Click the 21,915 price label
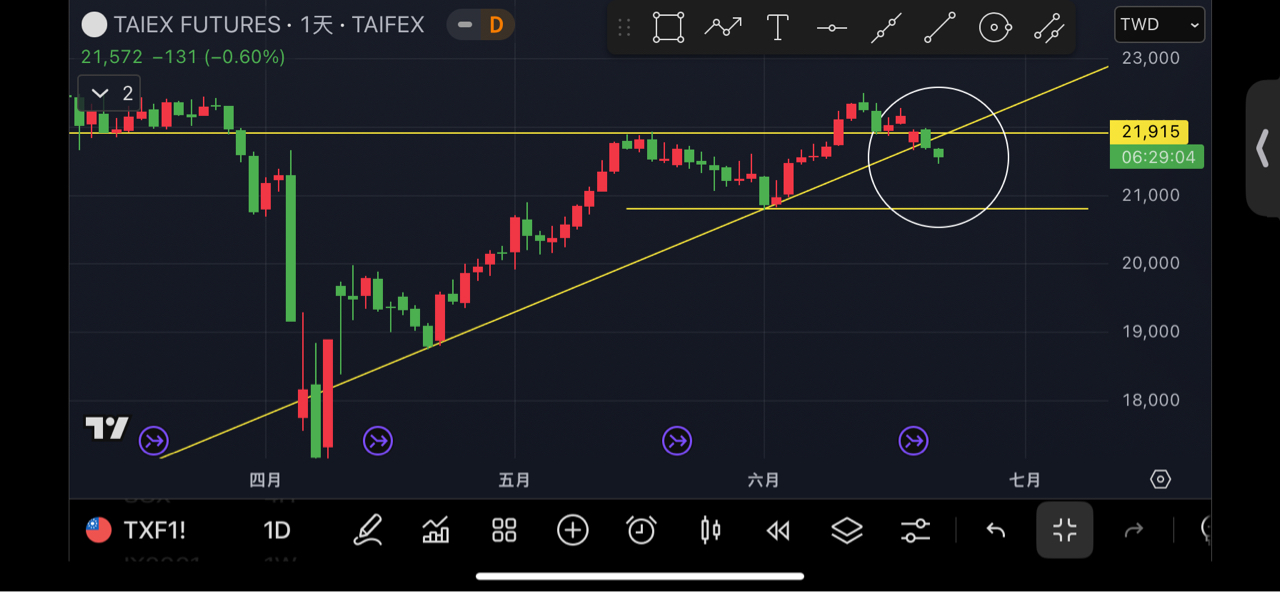1280x592 pixels. click(1150, 132)
